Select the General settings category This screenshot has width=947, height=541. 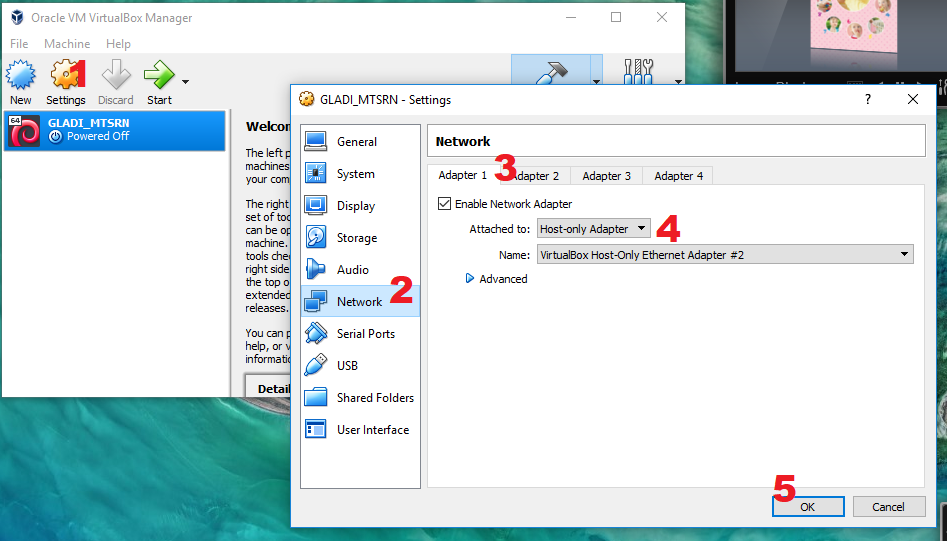[x=360, y=142]
